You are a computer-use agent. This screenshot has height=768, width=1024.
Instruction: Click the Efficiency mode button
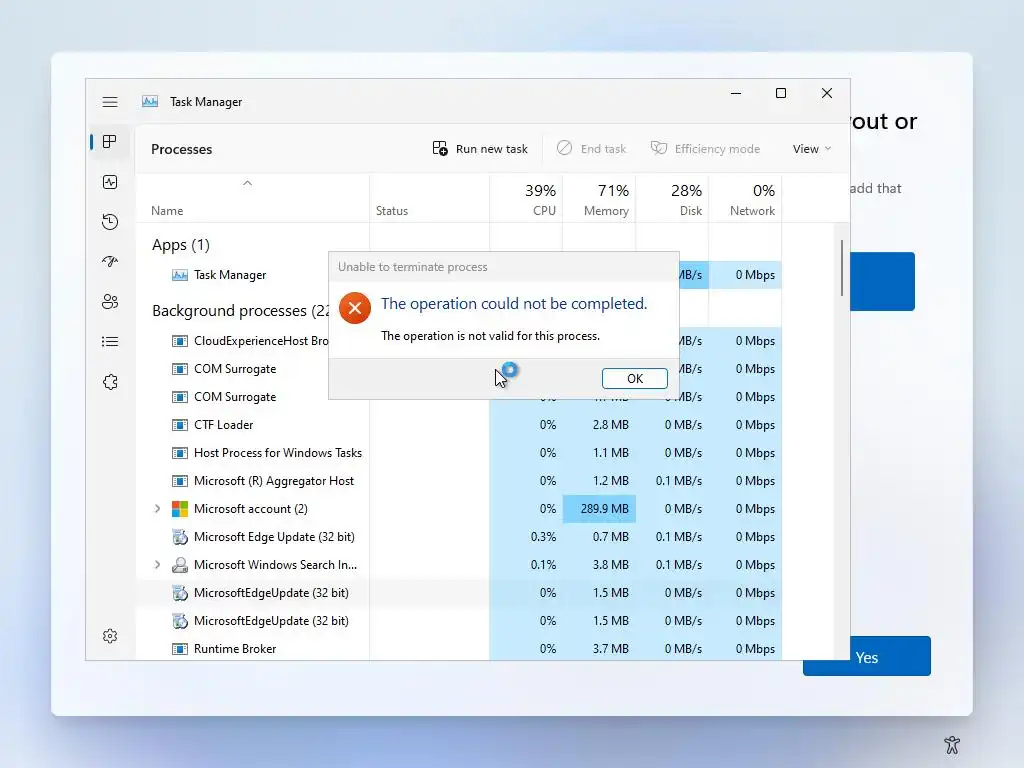(706, 149)
